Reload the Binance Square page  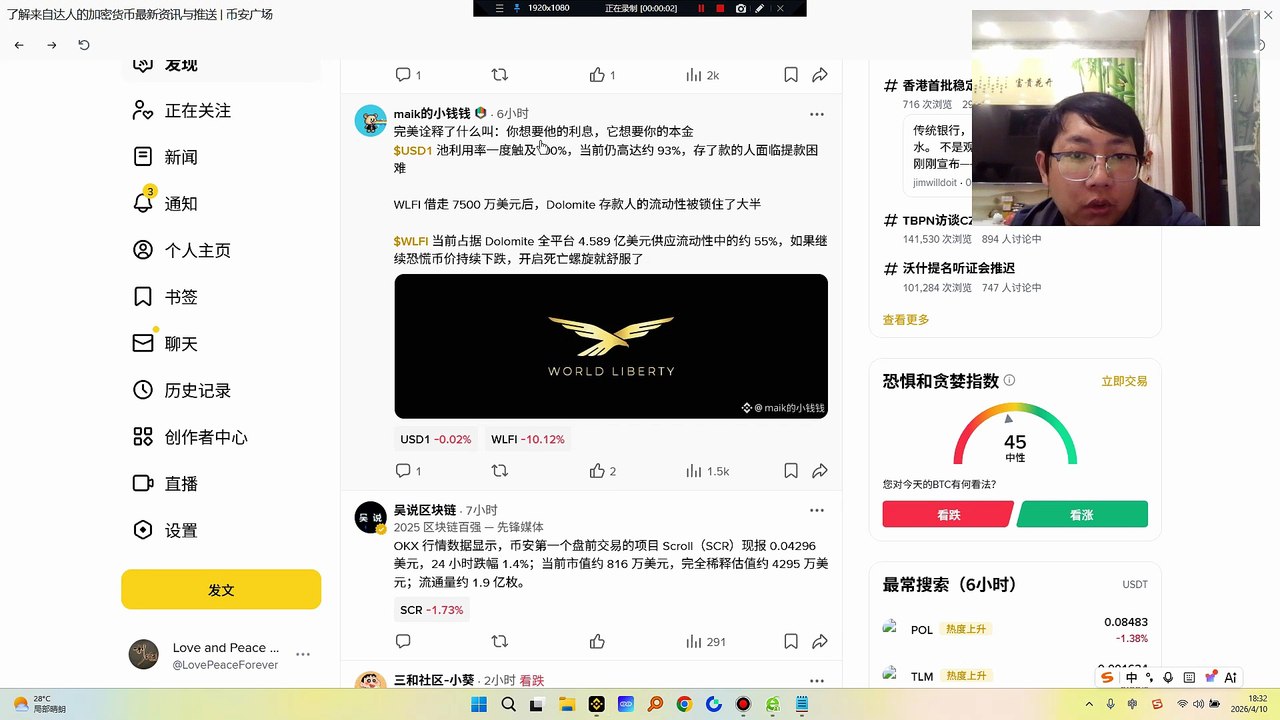click(84, 45)
